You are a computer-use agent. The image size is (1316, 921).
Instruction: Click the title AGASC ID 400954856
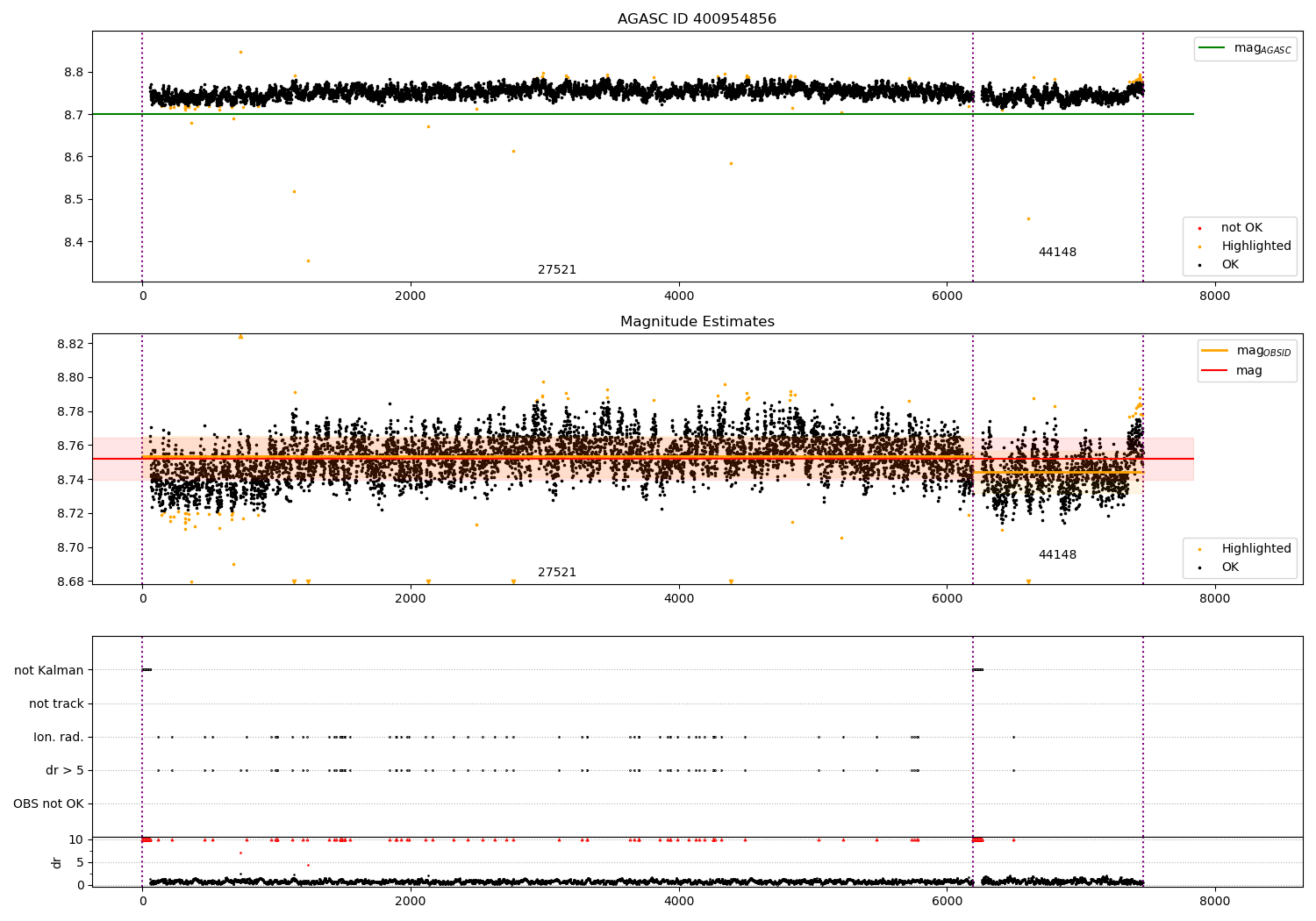697,19
